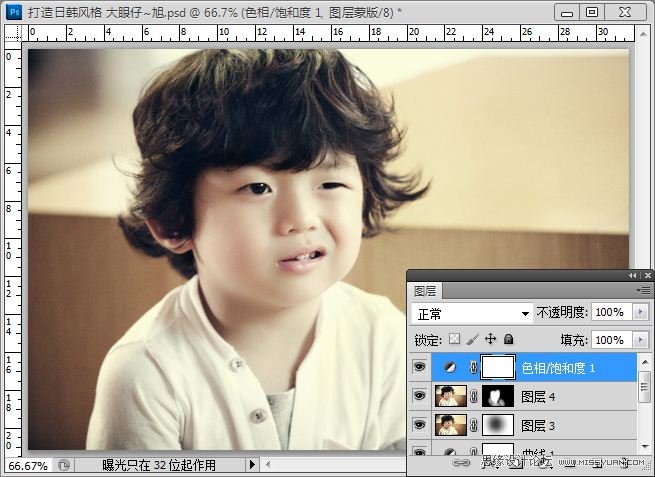Click the layers list scrollbar thumb

645,387
